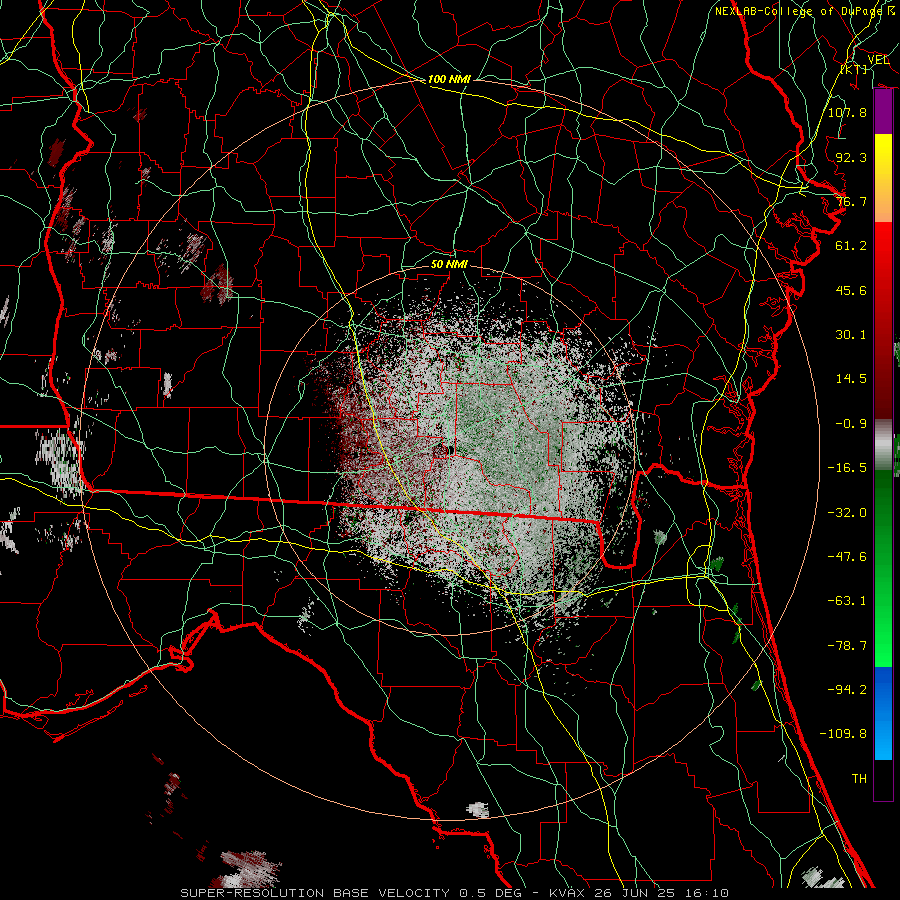This screenshot has height=900, width=900.
Task: Click the 76.7 velocity legend value
Action: (x=851, y=201)
